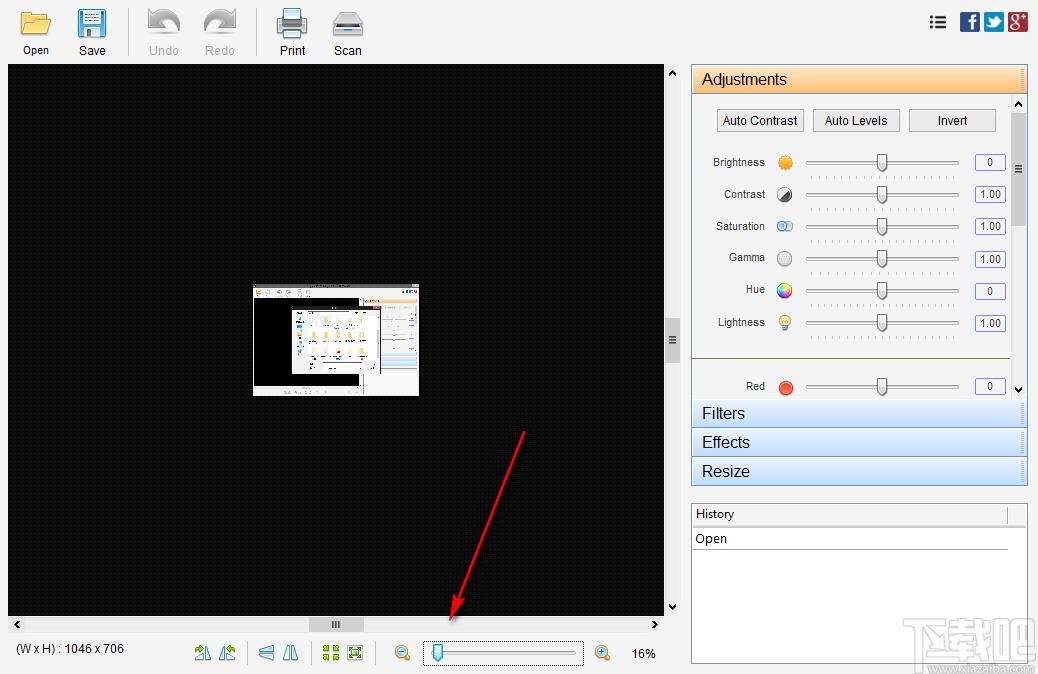Click the Contrast slider handle
Image resolution: width=1038 pixels, height=674 pixels.
pos(882,195)
